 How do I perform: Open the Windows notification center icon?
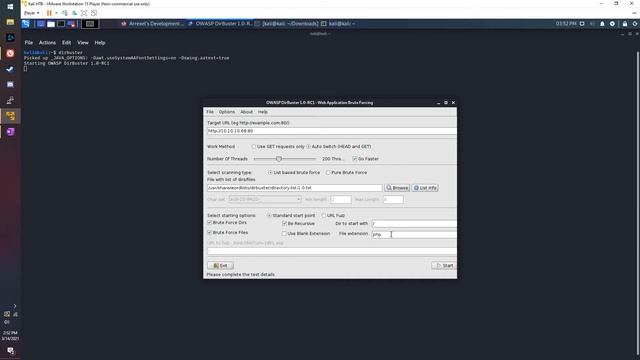[x=11, y=351]
